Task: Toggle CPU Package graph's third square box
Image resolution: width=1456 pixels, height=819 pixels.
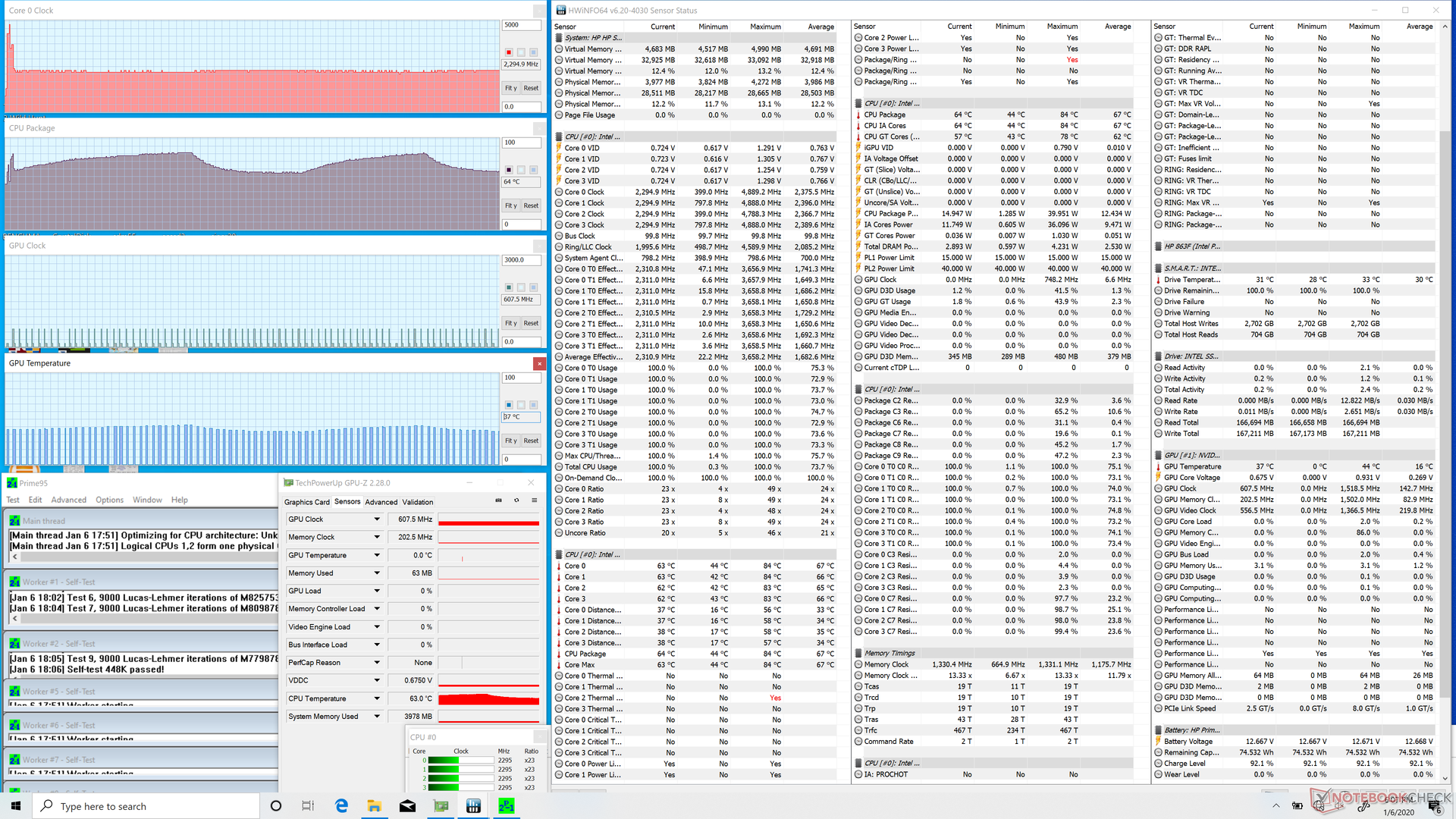Action: 533,170
